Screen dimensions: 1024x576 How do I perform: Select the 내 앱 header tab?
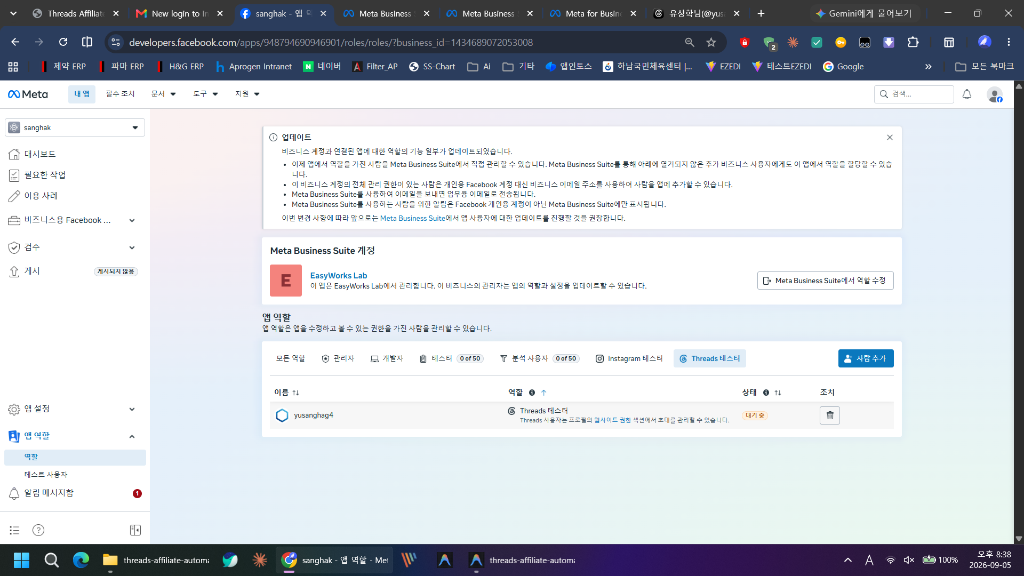[82, 94]
